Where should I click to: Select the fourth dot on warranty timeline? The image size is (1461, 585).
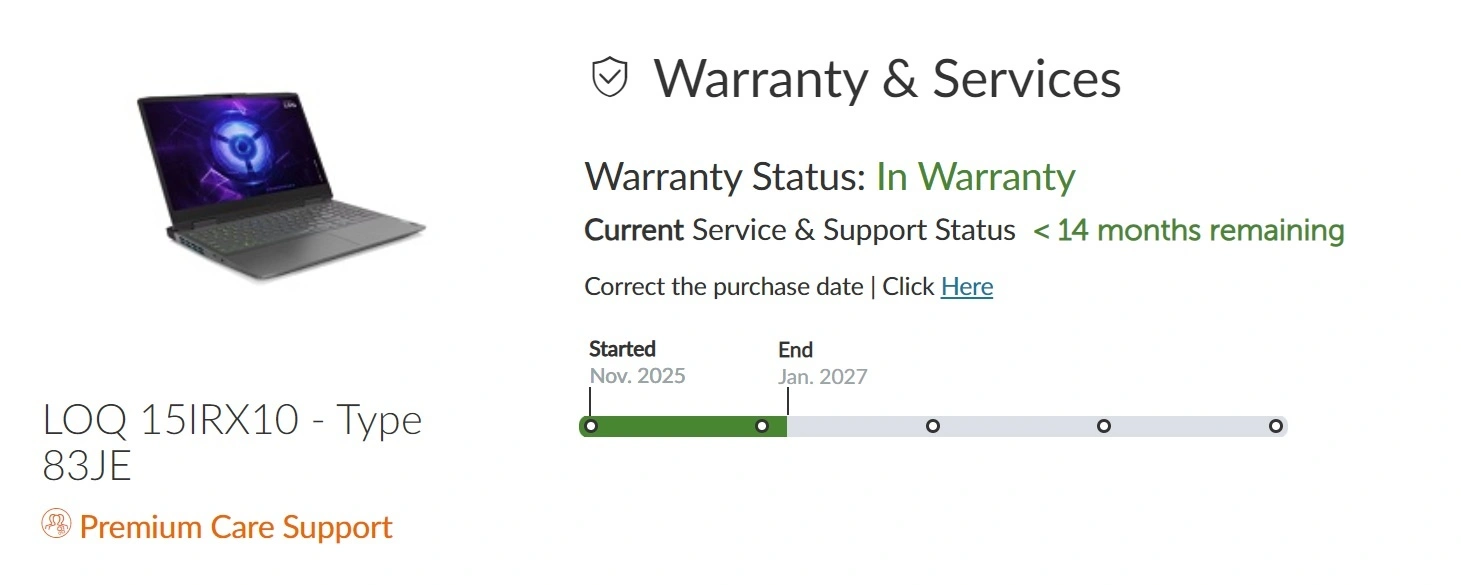click(x=1104, y=426)
